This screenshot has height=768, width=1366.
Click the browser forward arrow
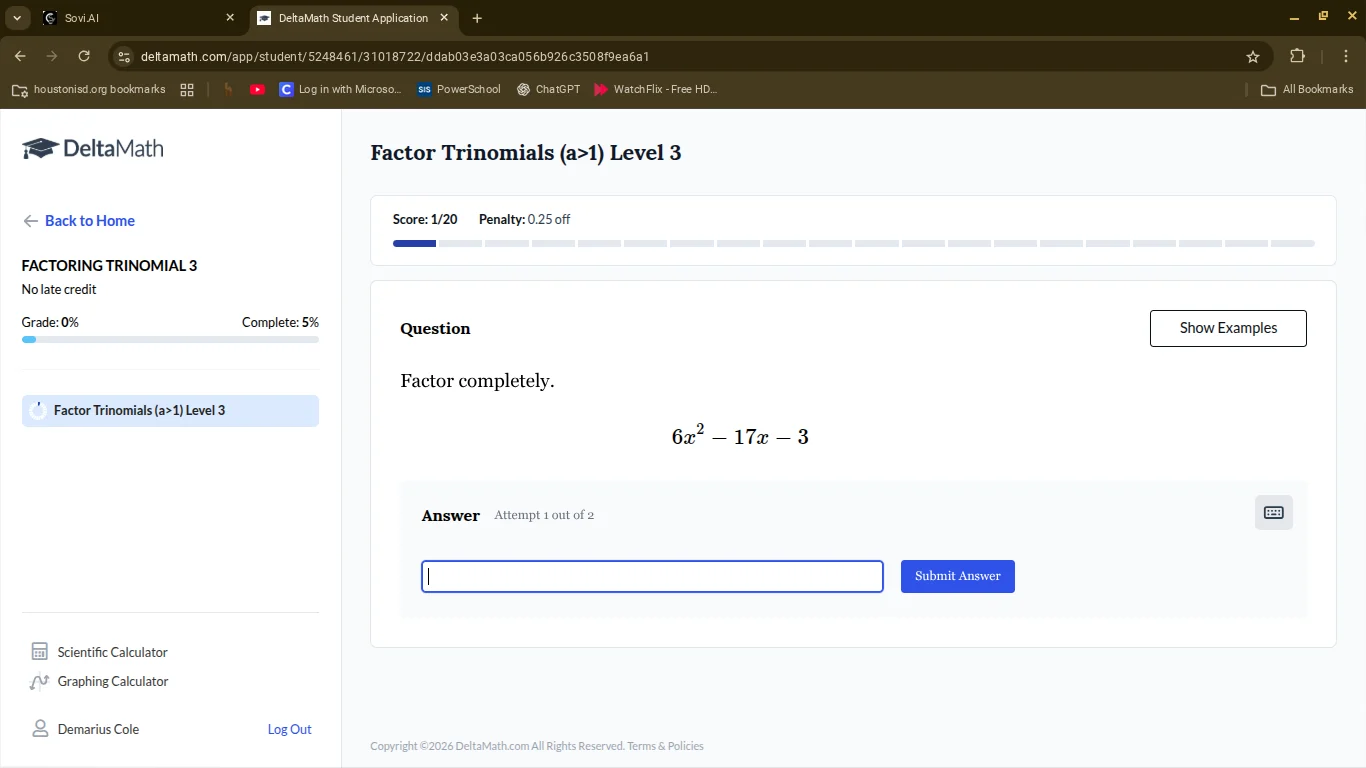click(52, 56)
